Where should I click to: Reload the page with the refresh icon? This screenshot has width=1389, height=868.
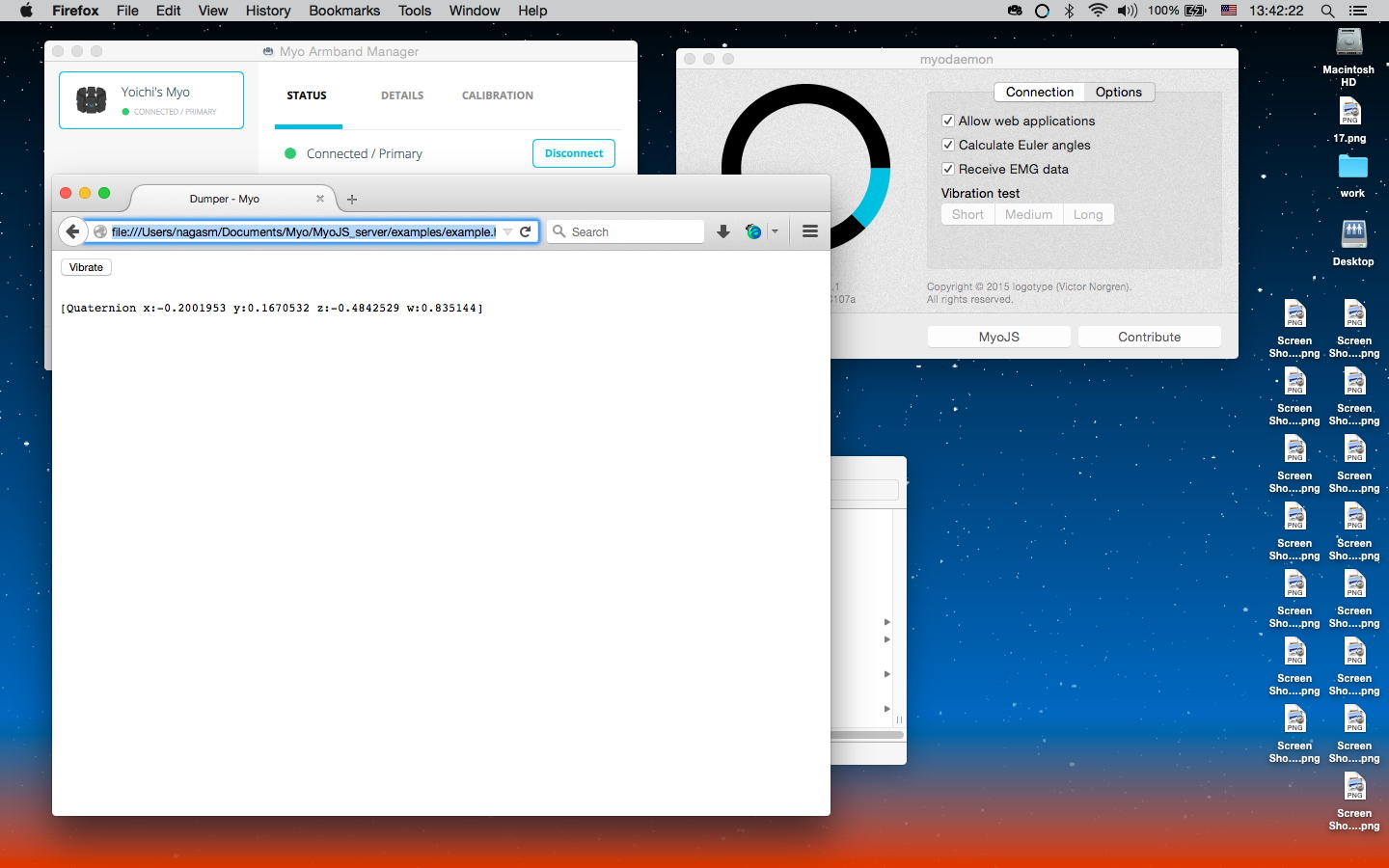click(526, 231)
